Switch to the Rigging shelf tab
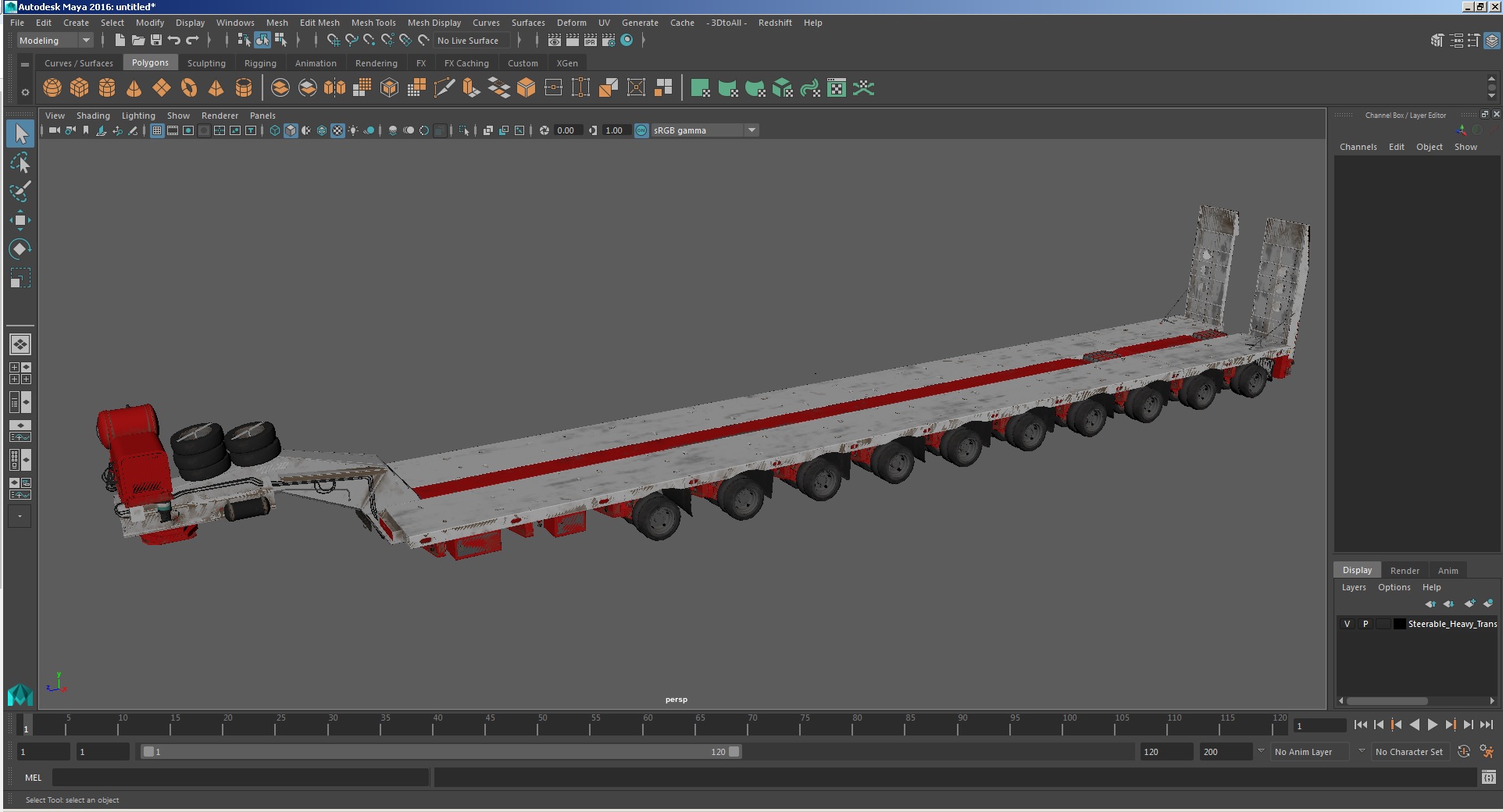The height and width of the screenshot is (812, 1503). pos(260,63)
